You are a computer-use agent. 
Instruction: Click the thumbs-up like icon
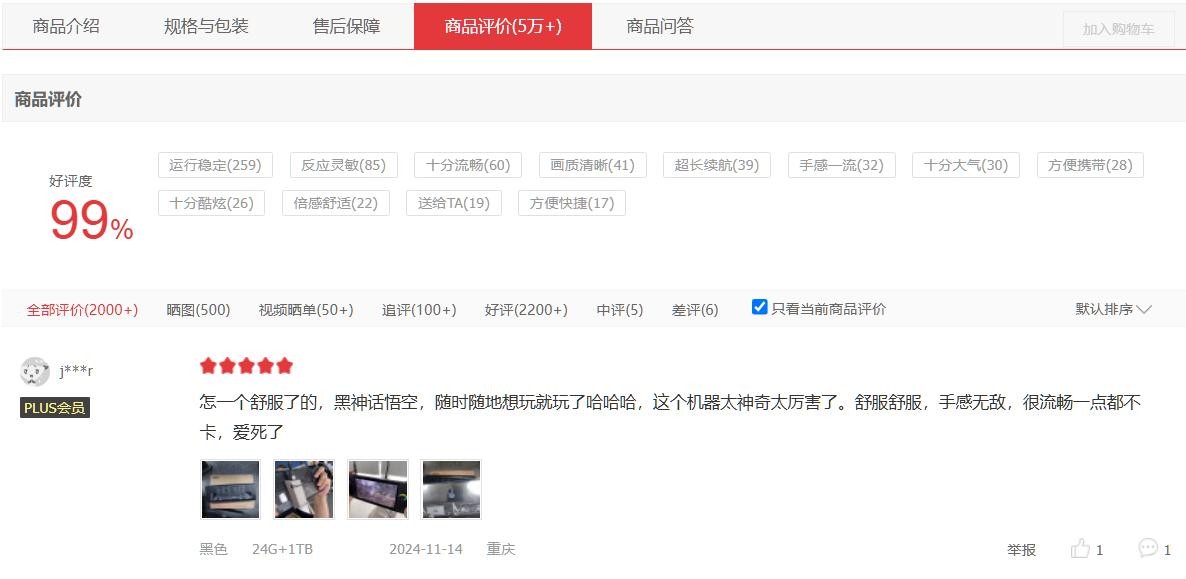click(x=1080, y=549)
